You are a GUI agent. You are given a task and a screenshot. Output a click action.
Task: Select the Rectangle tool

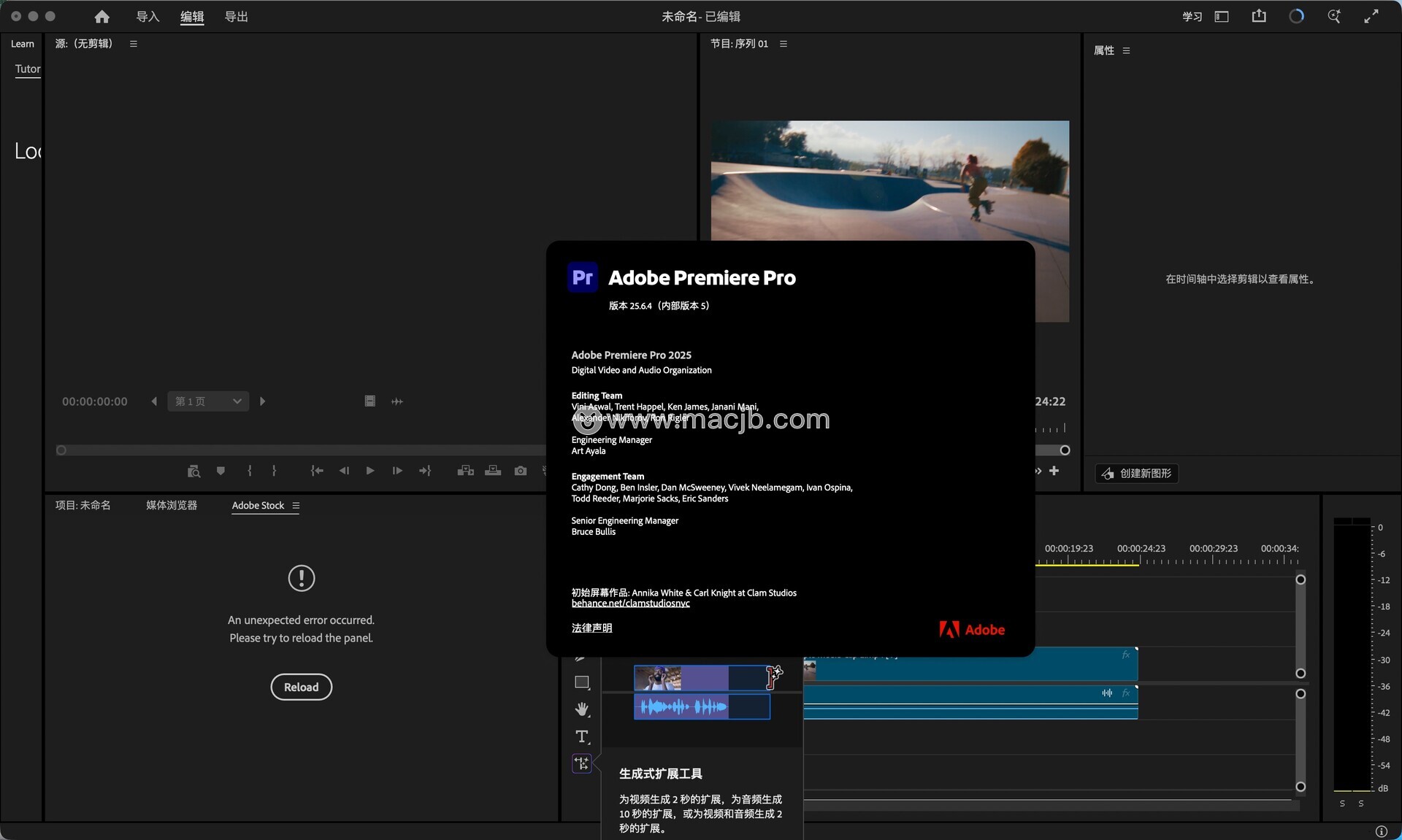coord(581,682)
